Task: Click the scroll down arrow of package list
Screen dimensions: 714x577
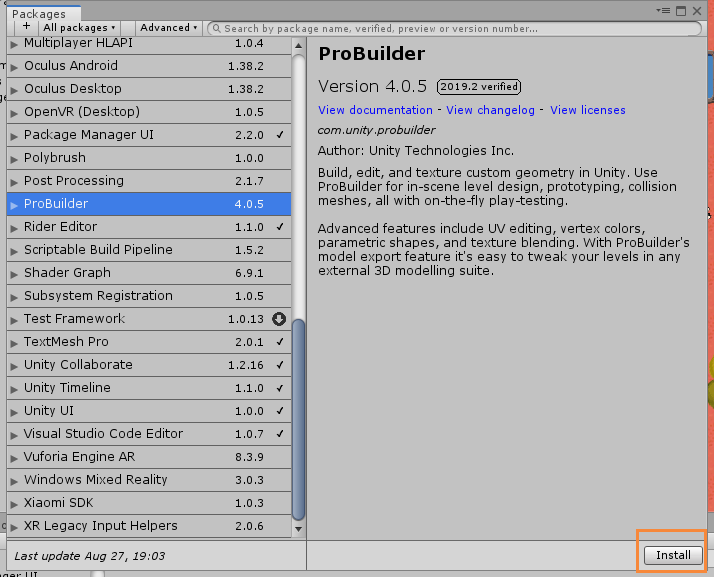Action: point(298,529)
